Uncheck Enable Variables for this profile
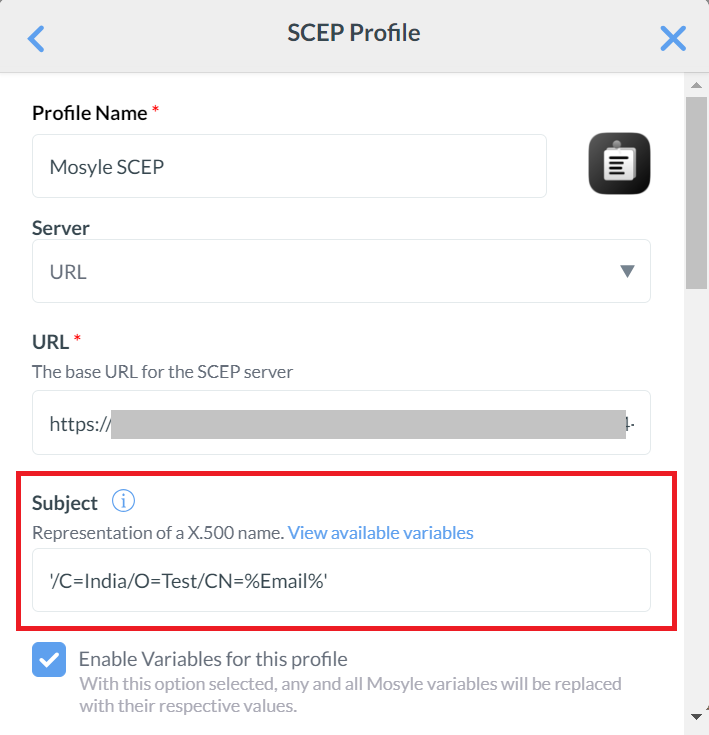The image size is (709, 735). (x=49, y=659)
